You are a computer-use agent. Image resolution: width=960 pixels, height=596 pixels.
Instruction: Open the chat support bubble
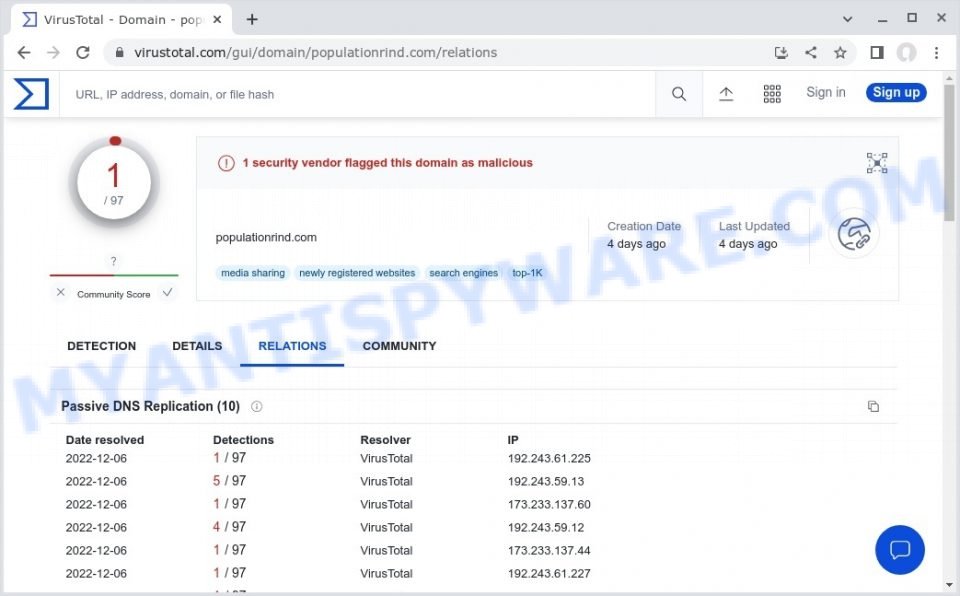tap(899, 549)
